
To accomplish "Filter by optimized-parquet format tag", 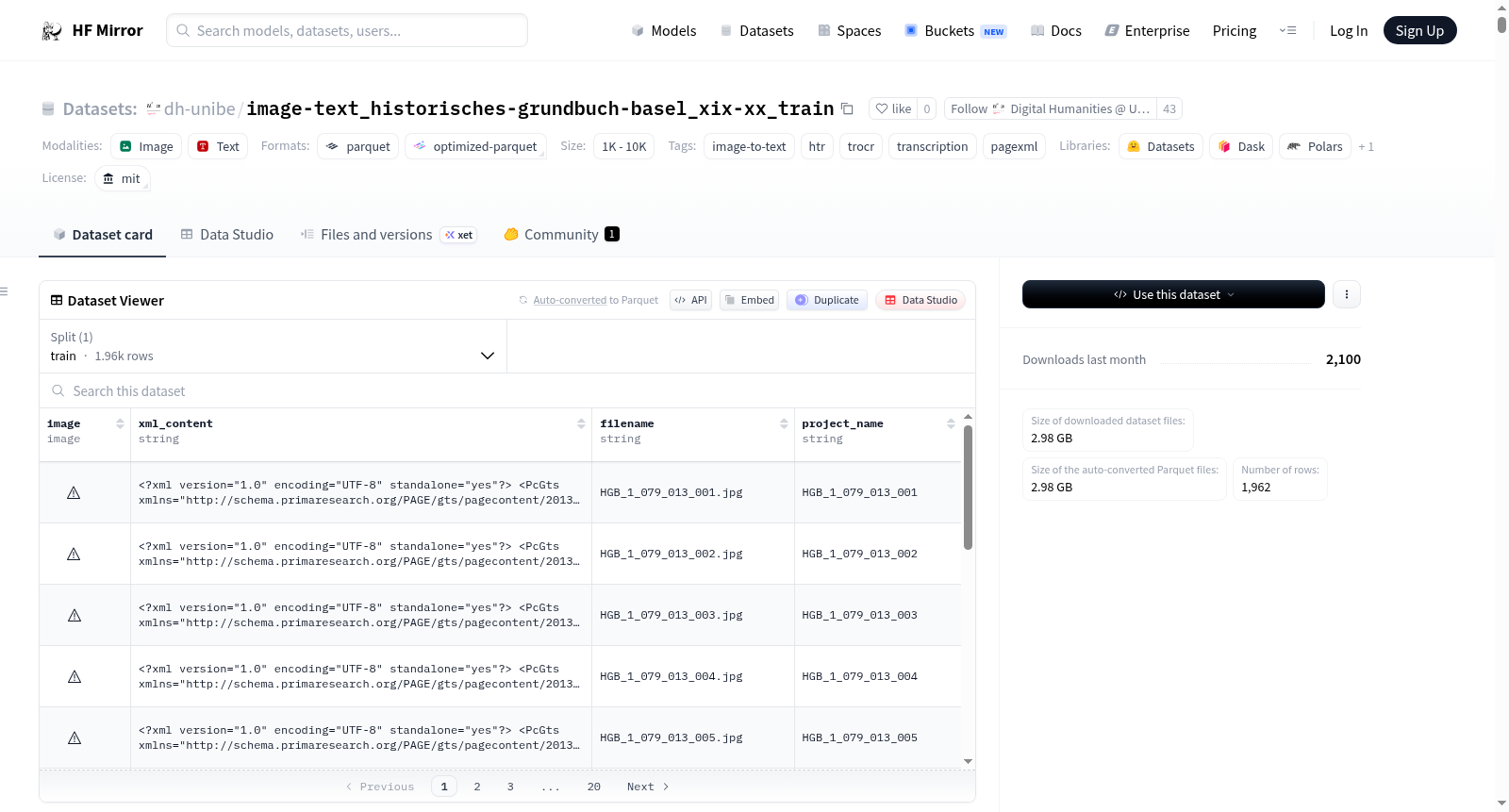I will (x=475, y=146).
